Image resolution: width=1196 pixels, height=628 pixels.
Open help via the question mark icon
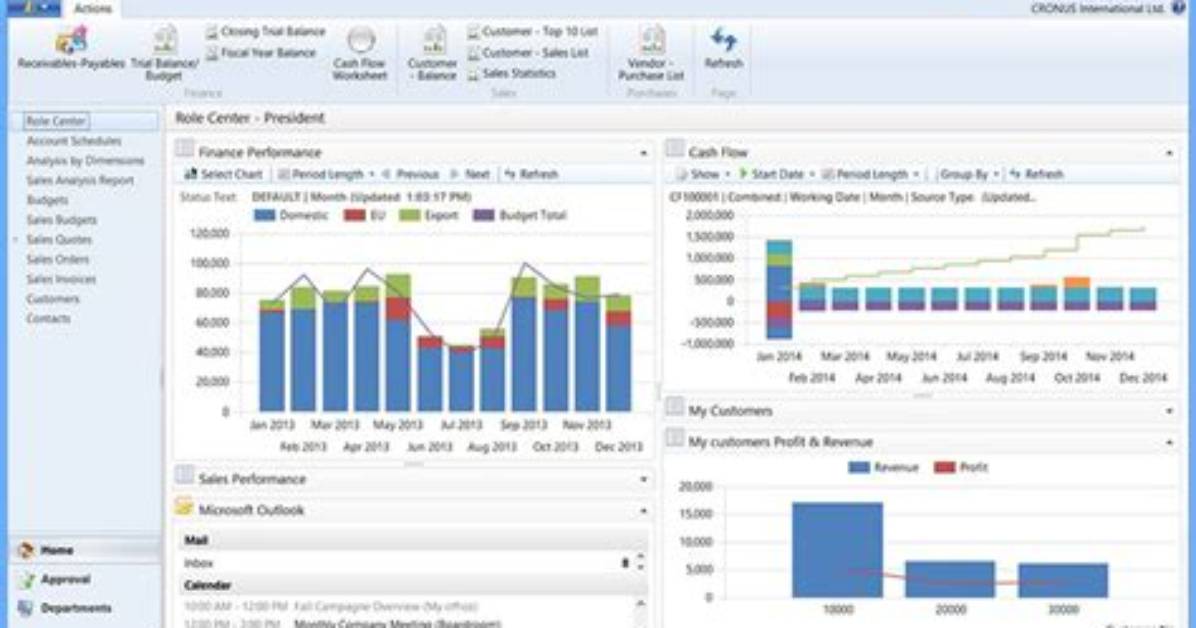tap(1179, 8)
